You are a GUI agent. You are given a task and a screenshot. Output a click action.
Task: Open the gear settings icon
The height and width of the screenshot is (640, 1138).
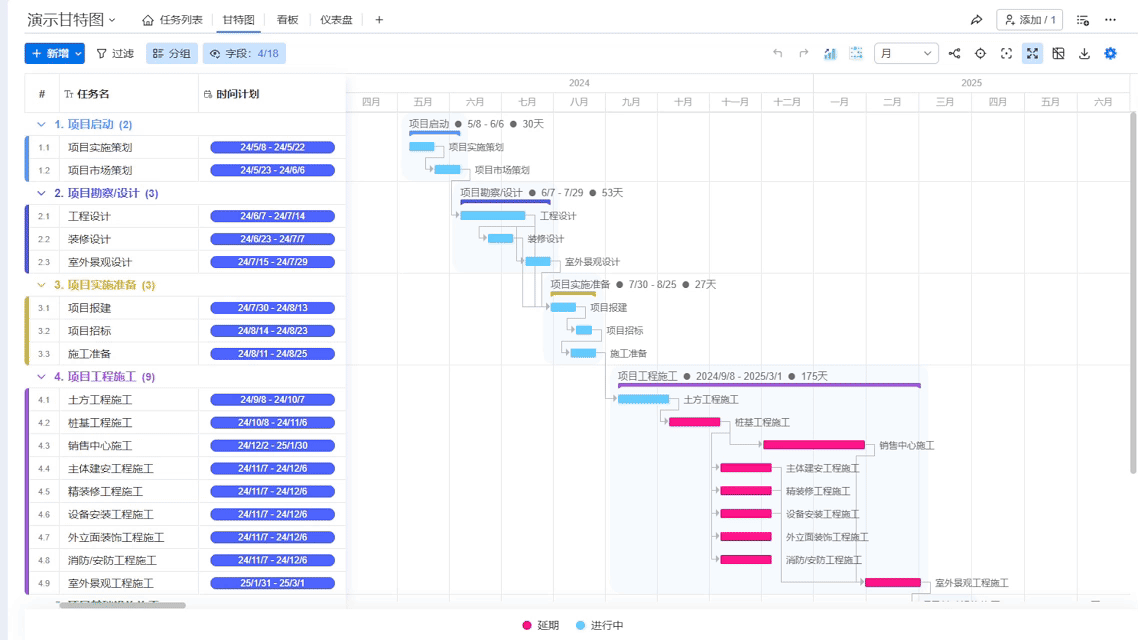point(1110,54)
